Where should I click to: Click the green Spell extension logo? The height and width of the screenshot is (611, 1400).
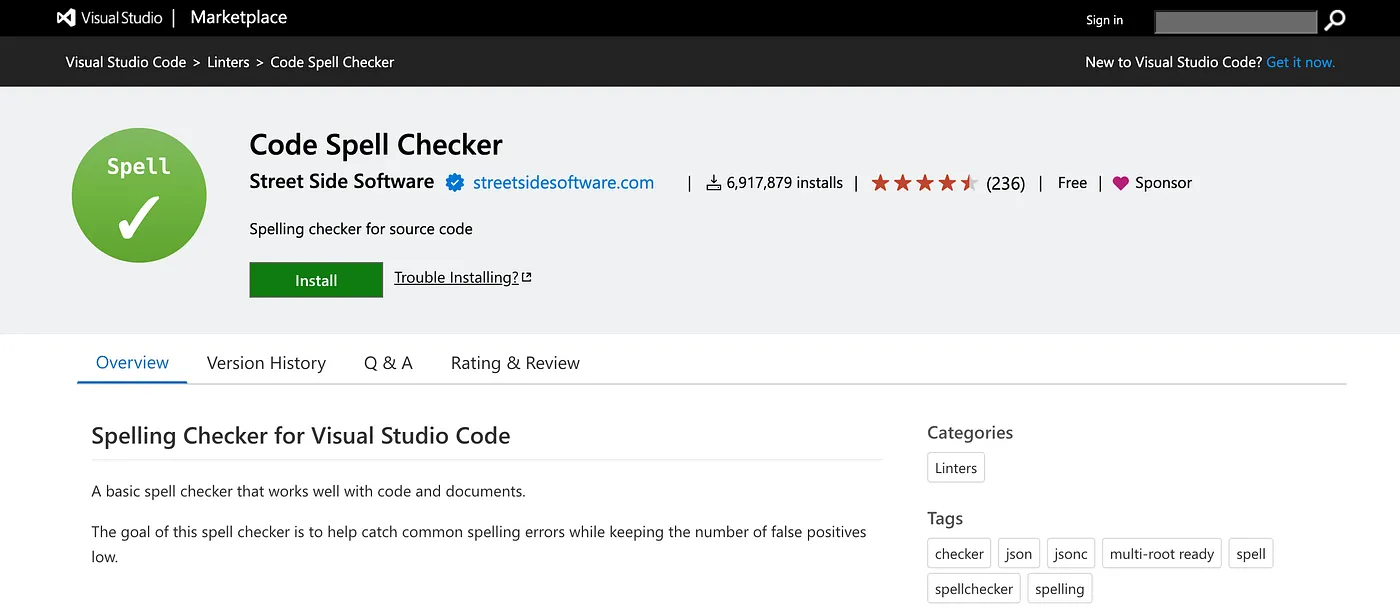pos(139,195)
